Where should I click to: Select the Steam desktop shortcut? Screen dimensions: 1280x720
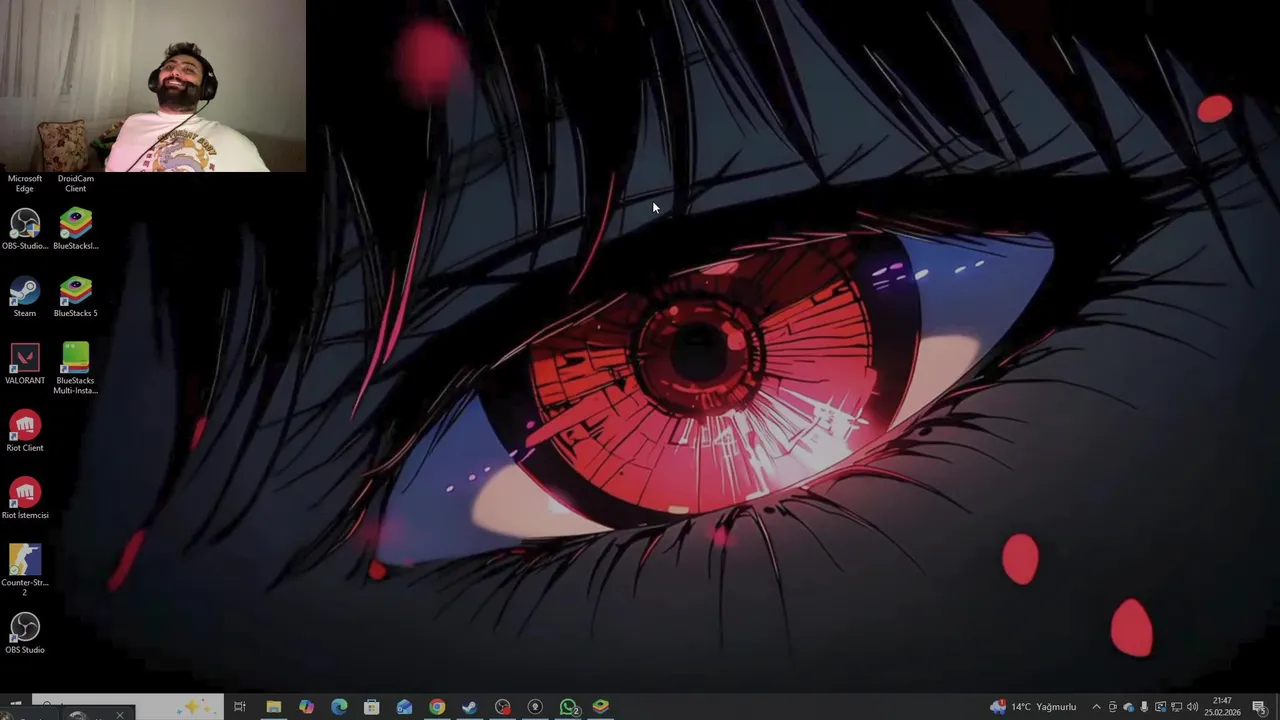click(25, 297)
